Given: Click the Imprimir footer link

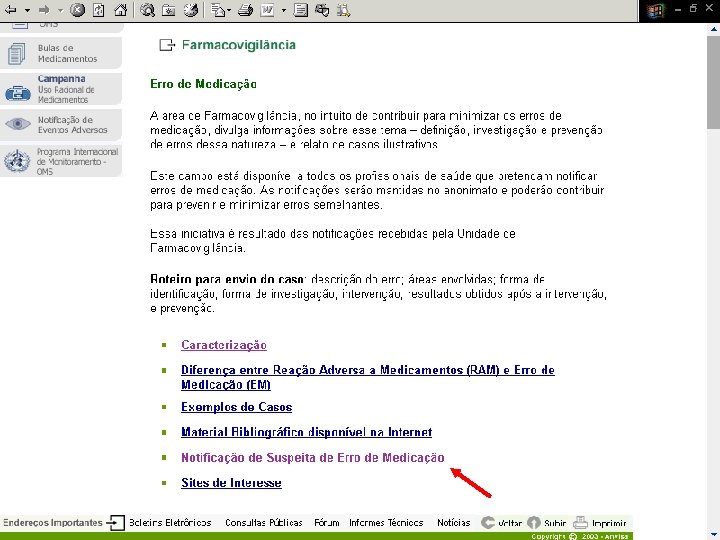Looking at the screenshot, I should click(x=609, y=523).
